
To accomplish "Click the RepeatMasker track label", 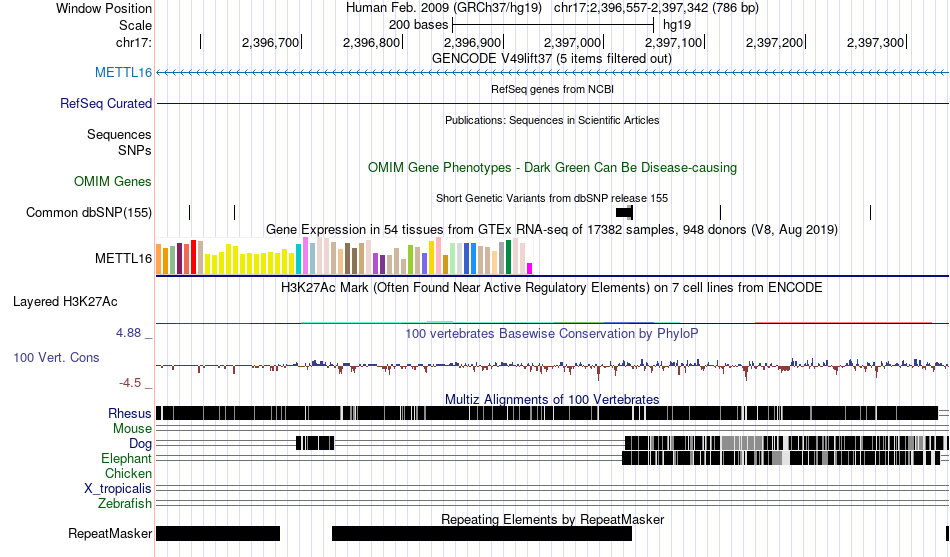I will (x=110, y=533).
